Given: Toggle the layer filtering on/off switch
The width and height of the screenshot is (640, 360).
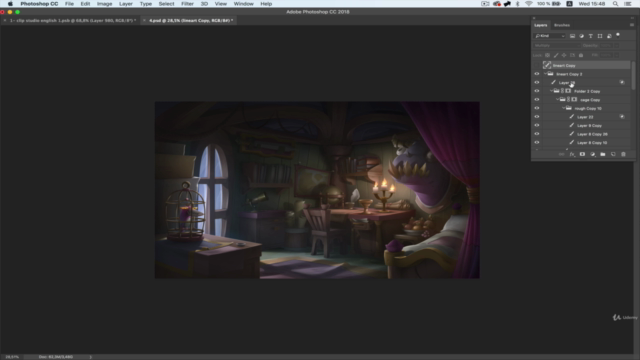Looking at the screenshot, I should coord(618,35).
